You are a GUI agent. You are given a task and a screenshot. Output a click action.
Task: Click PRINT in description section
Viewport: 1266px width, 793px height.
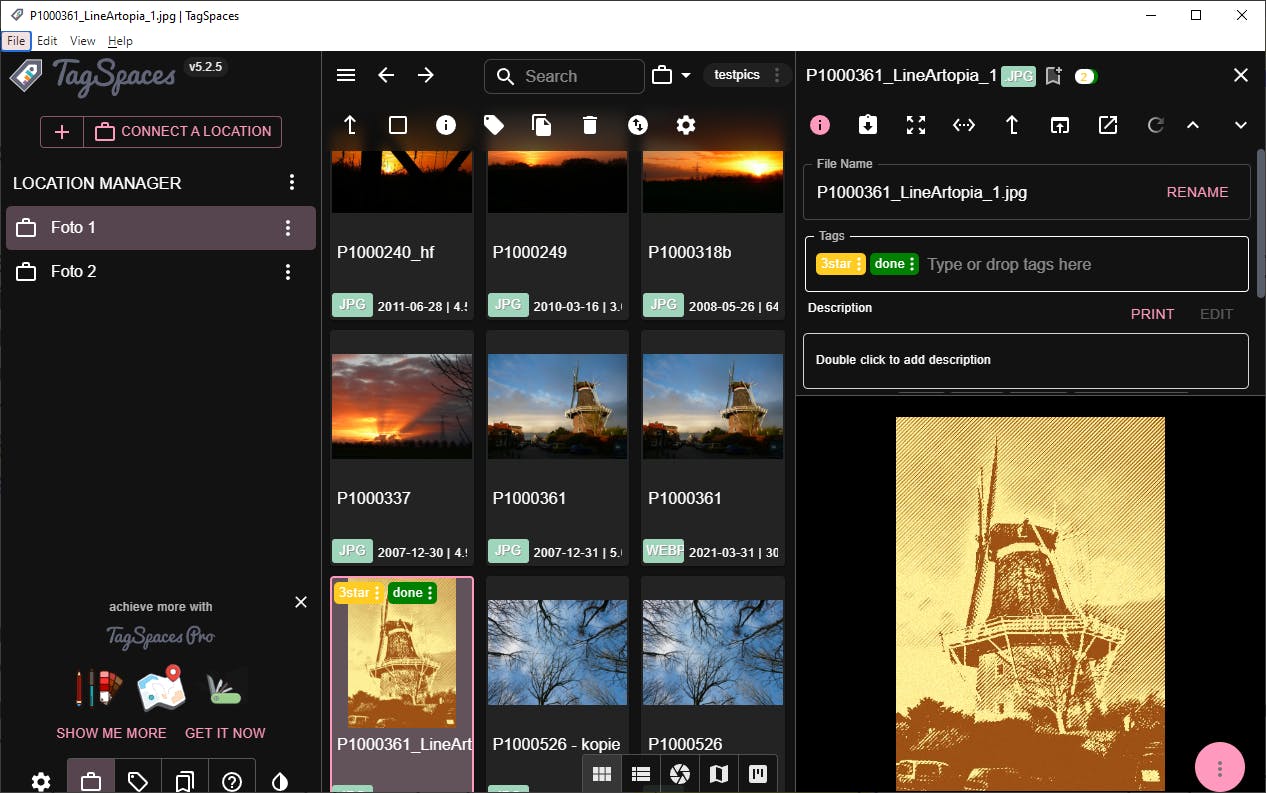tap(1152, 314)
